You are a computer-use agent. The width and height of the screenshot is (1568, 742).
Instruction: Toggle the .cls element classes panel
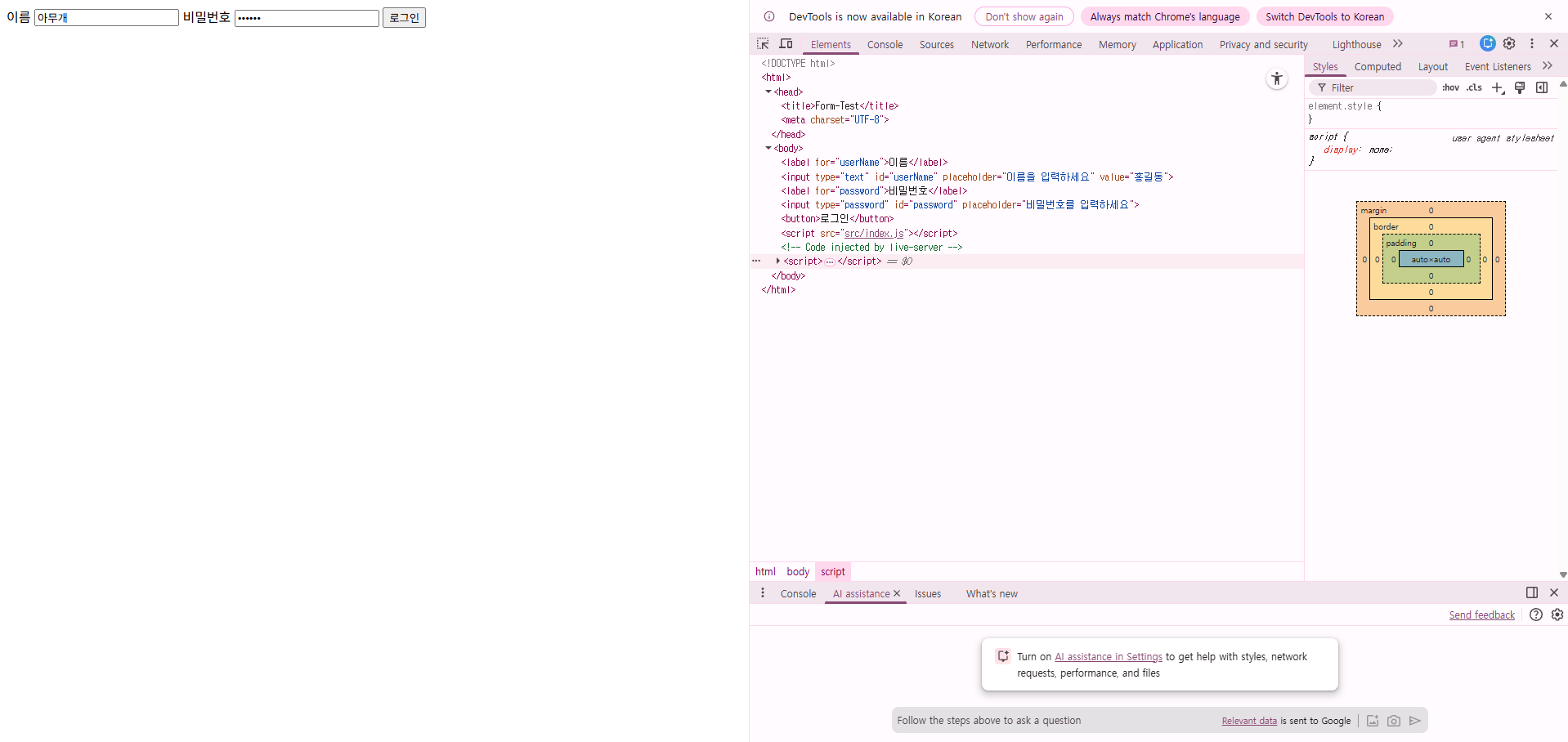click(x=1474, y=88)
